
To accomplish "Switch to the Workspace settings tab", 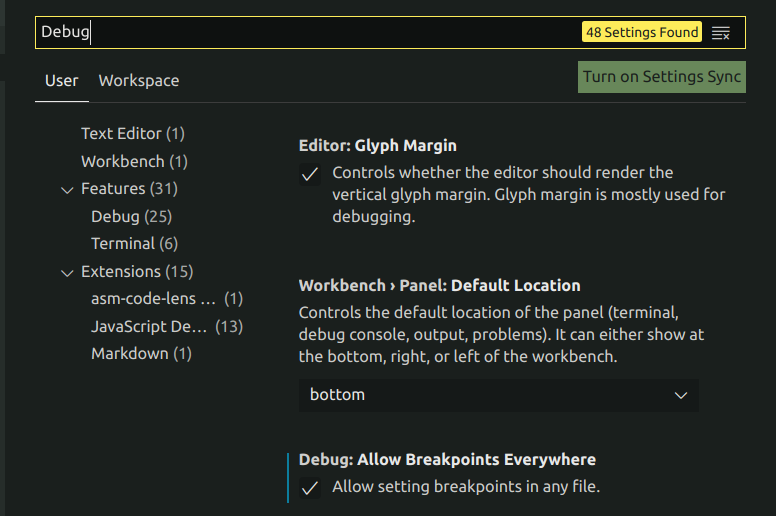I will [x=138, y=81].
